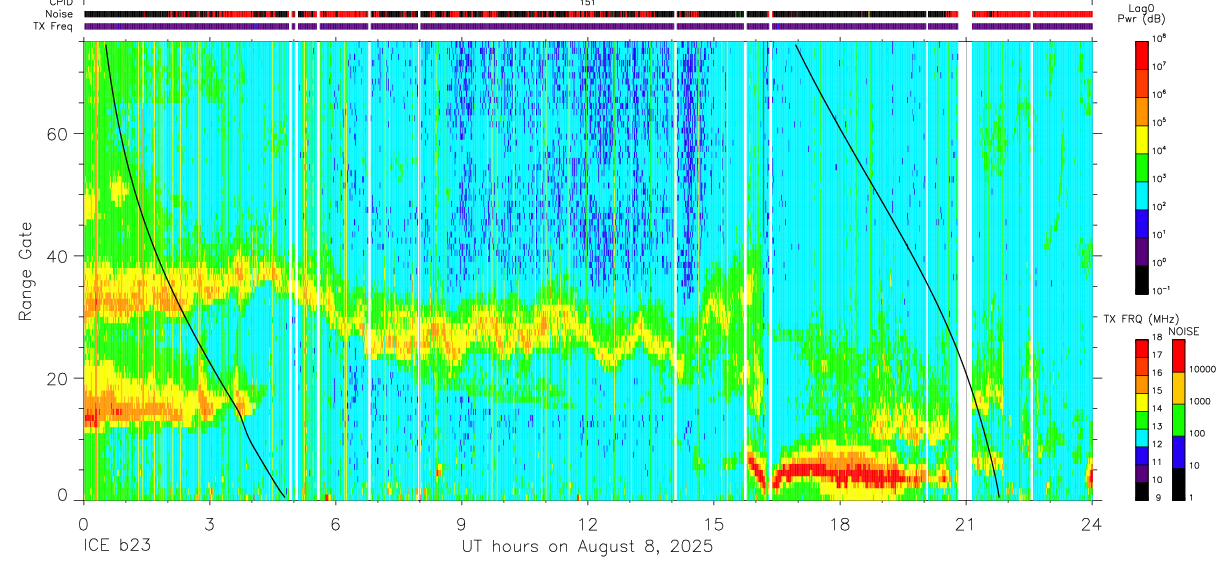Click the y-axis tick label '20'
1228x567 pixels.
coord(60,378)
